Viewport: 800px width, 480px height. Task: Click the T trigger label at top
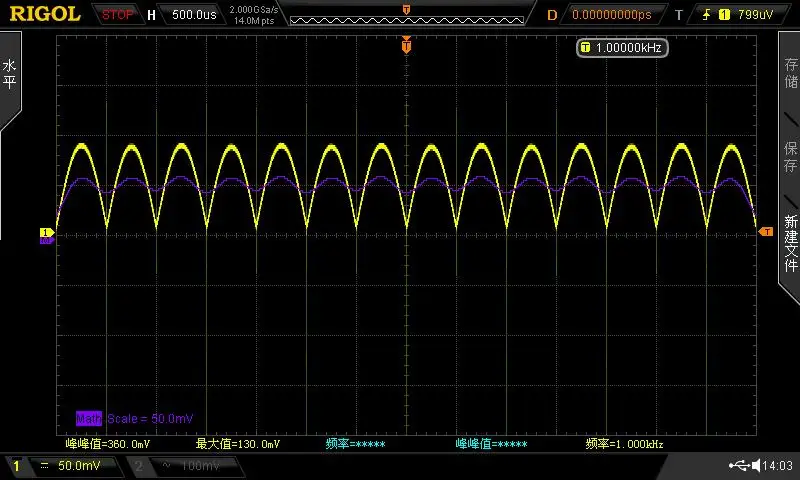click(679, 15)
